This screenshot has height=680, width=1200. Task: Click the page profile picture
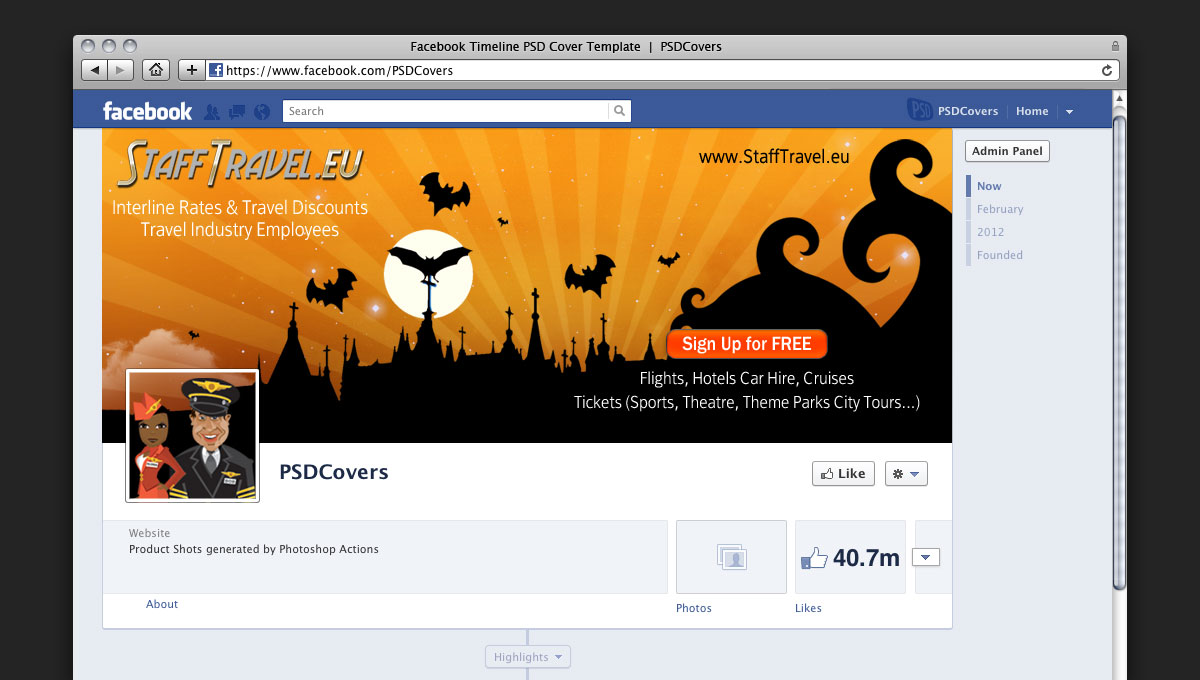click(192, 436)
